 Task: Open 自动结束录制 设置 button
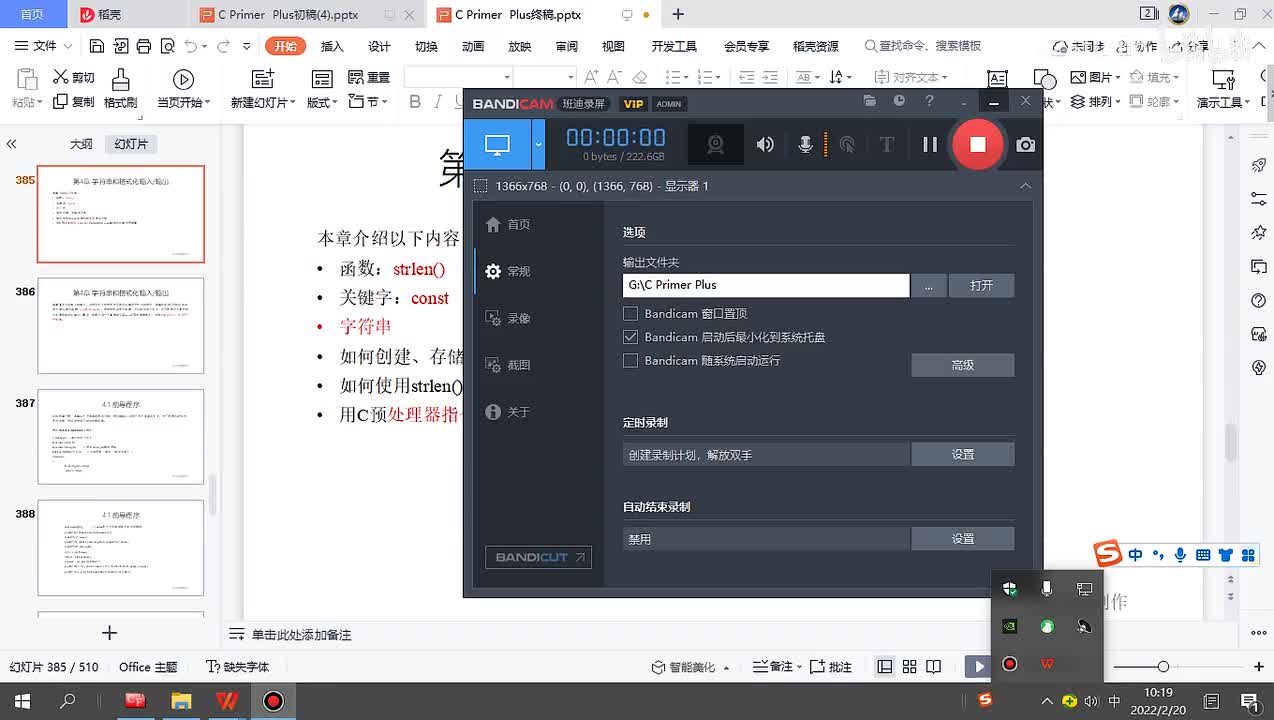pos(962,539)
